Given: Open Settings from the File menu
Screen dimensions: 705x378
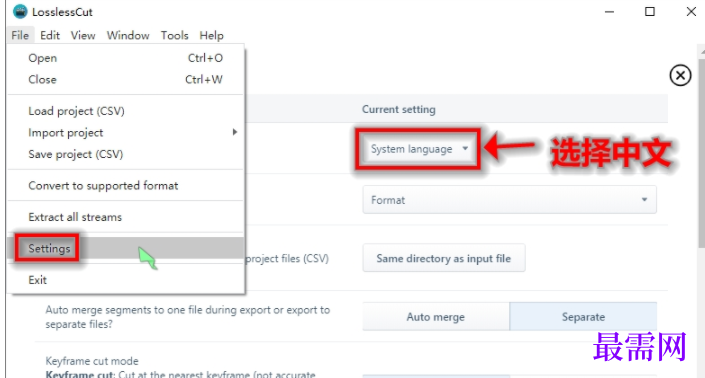Looking at the screenshot, I should pyautogui.click(x=126, y=248).
